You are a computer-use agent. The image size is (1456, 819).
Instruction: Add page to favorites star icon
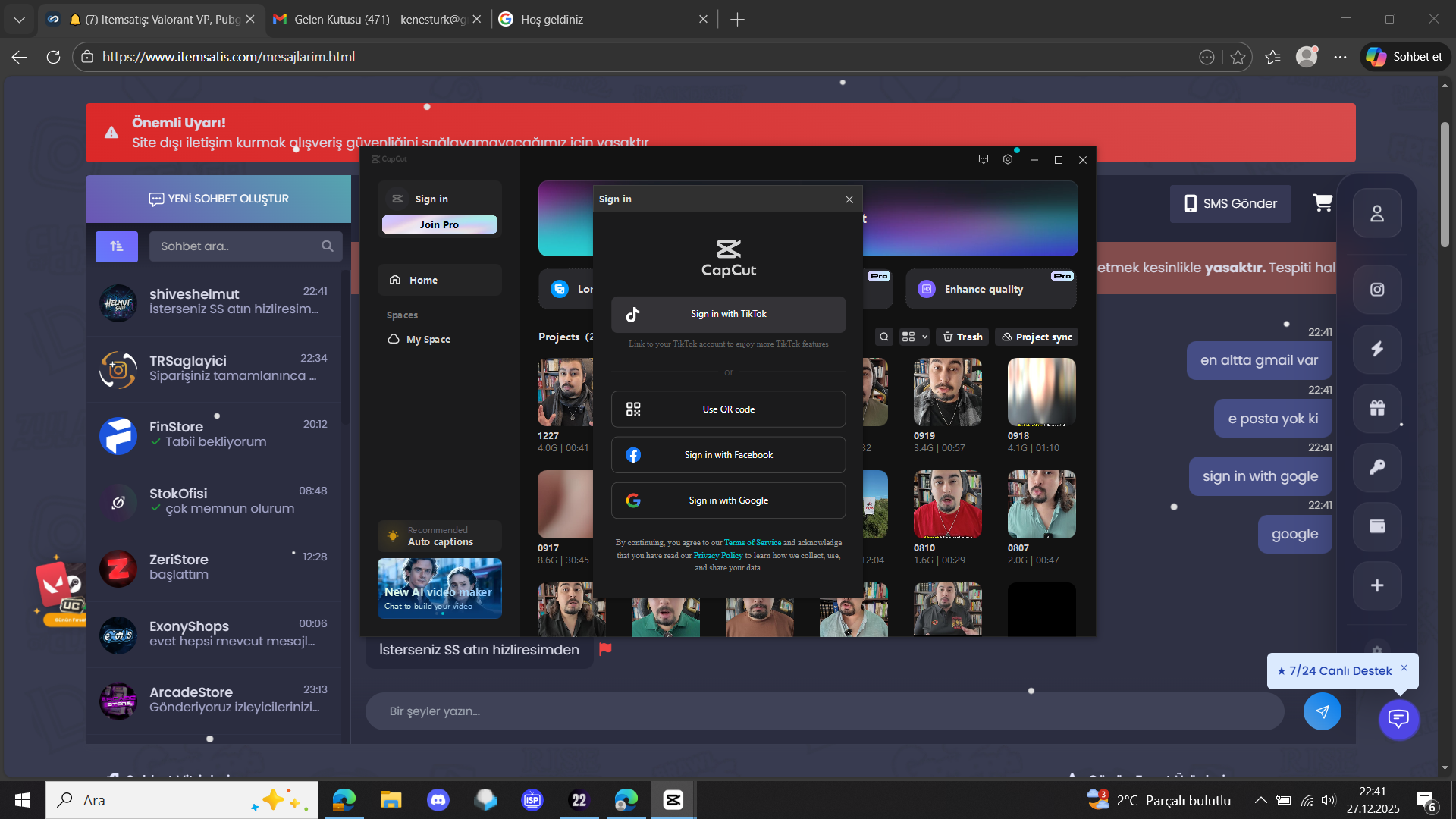tap(1238, 57)
